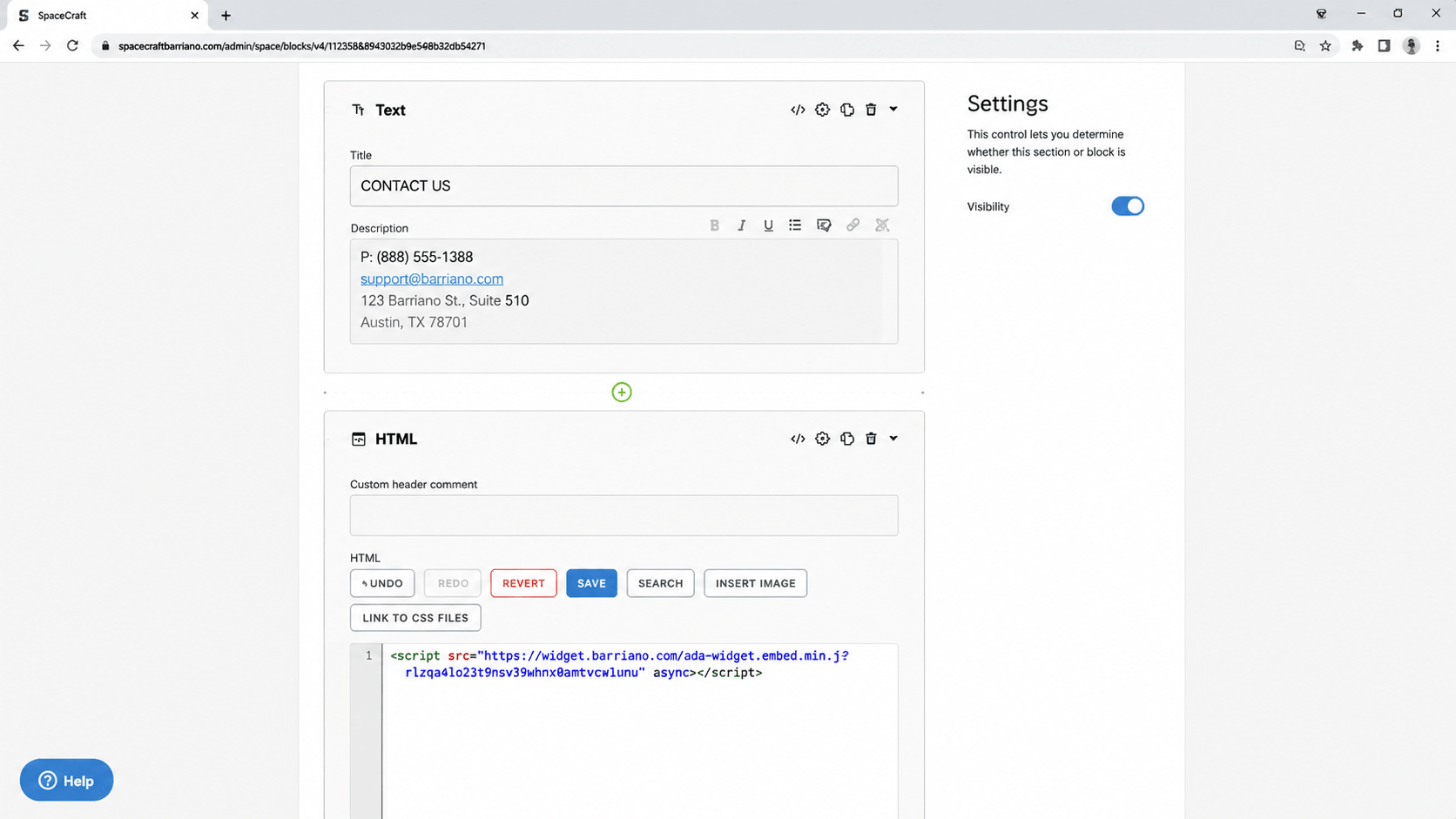Duplicate the HTML block
The image size is (1456, 819).
click(847, 439)
